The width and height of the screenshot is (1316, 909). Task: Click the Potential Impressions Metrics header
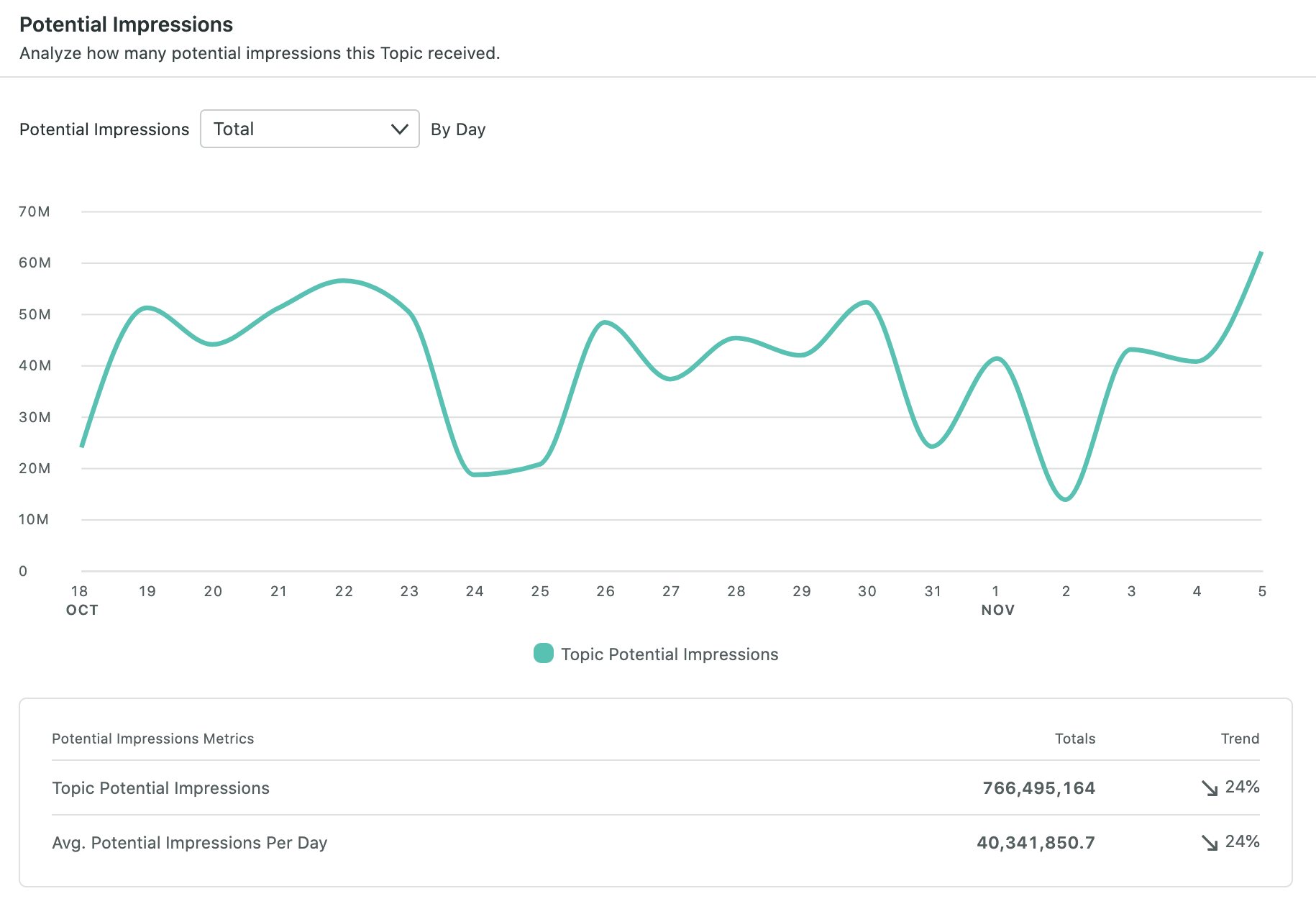(153, 739)
